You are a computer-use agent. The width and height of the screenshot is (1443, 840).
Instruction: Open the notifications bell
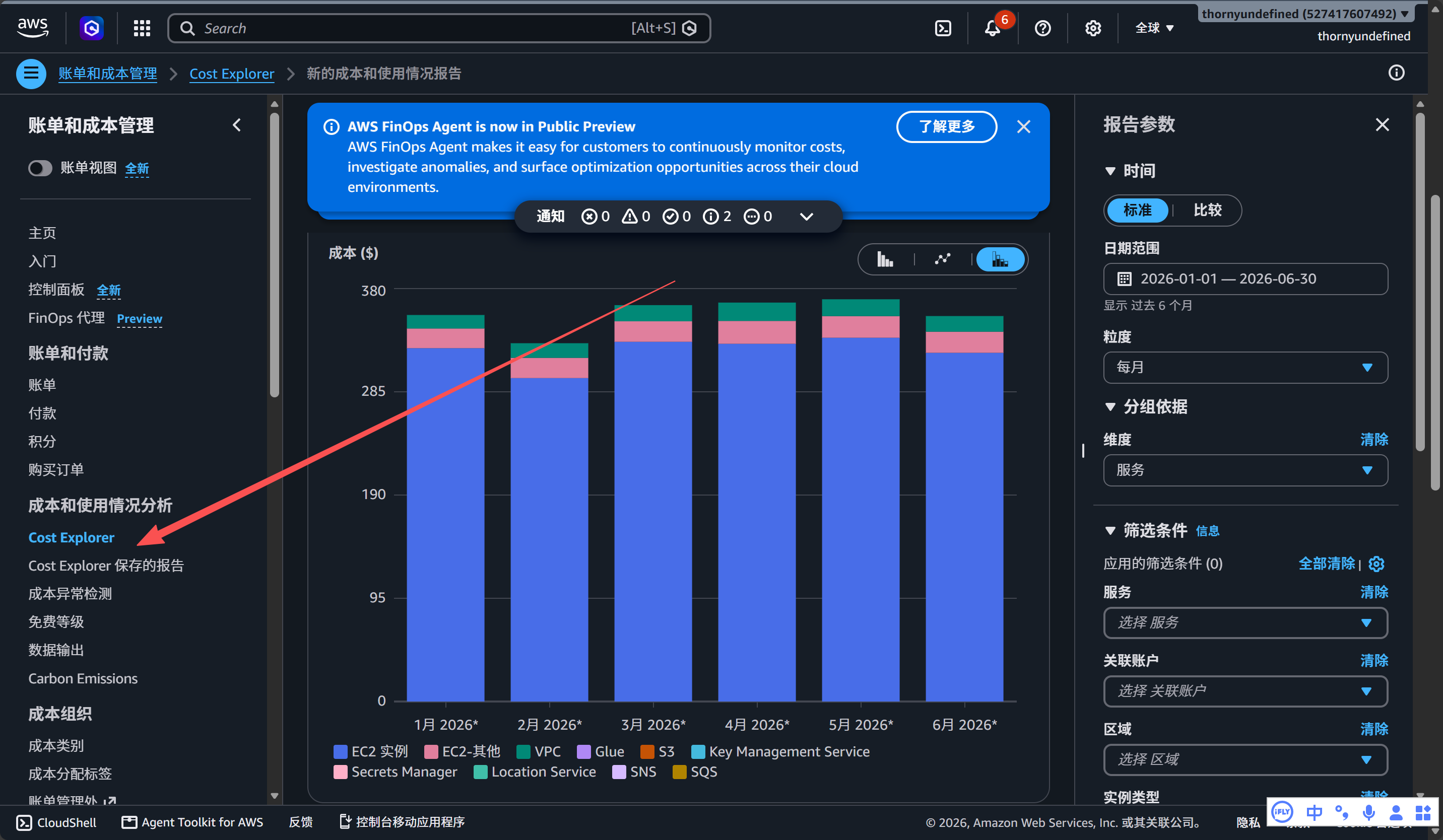[x=993, y=28]
